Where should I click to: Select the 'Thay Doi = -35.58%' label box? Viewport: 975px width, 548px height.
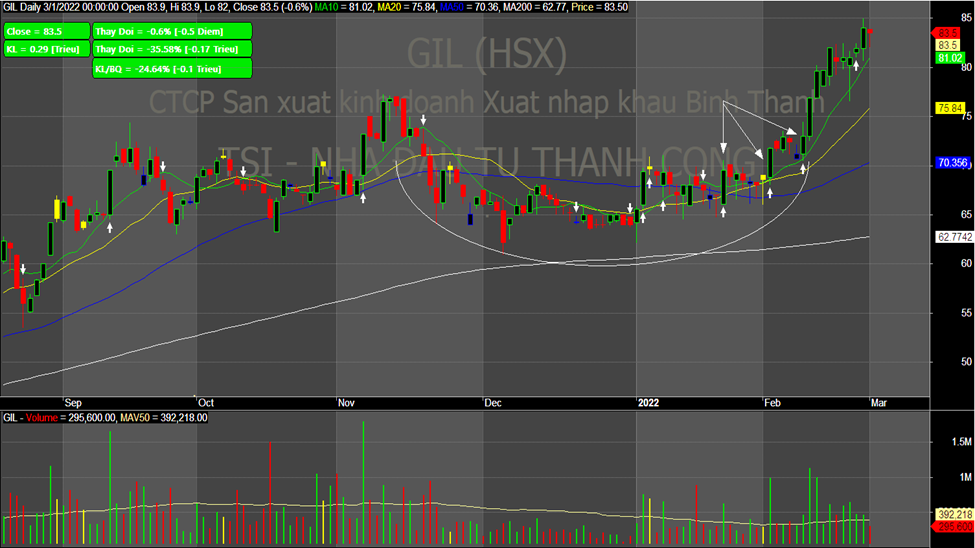click(x=171, y=49)
